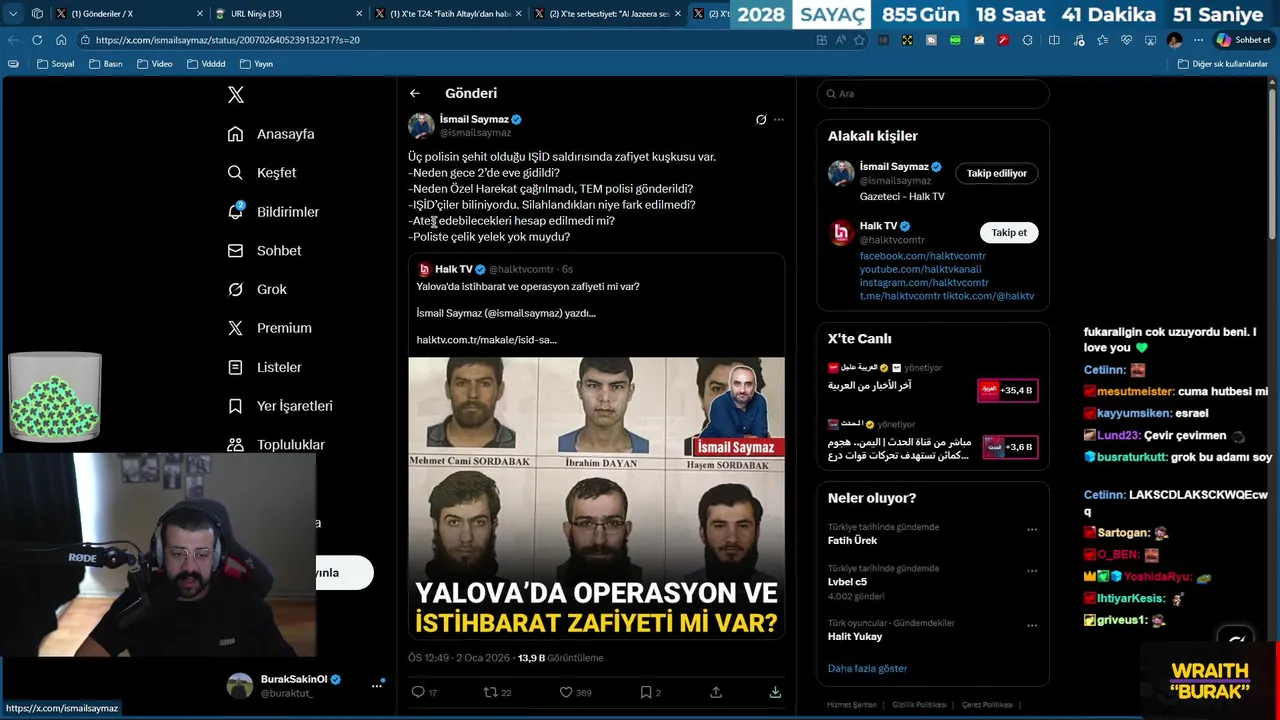This screenshot has height=720, width=1280.
Task: Click the Ara search field
Action: click(x=933, y=94)
